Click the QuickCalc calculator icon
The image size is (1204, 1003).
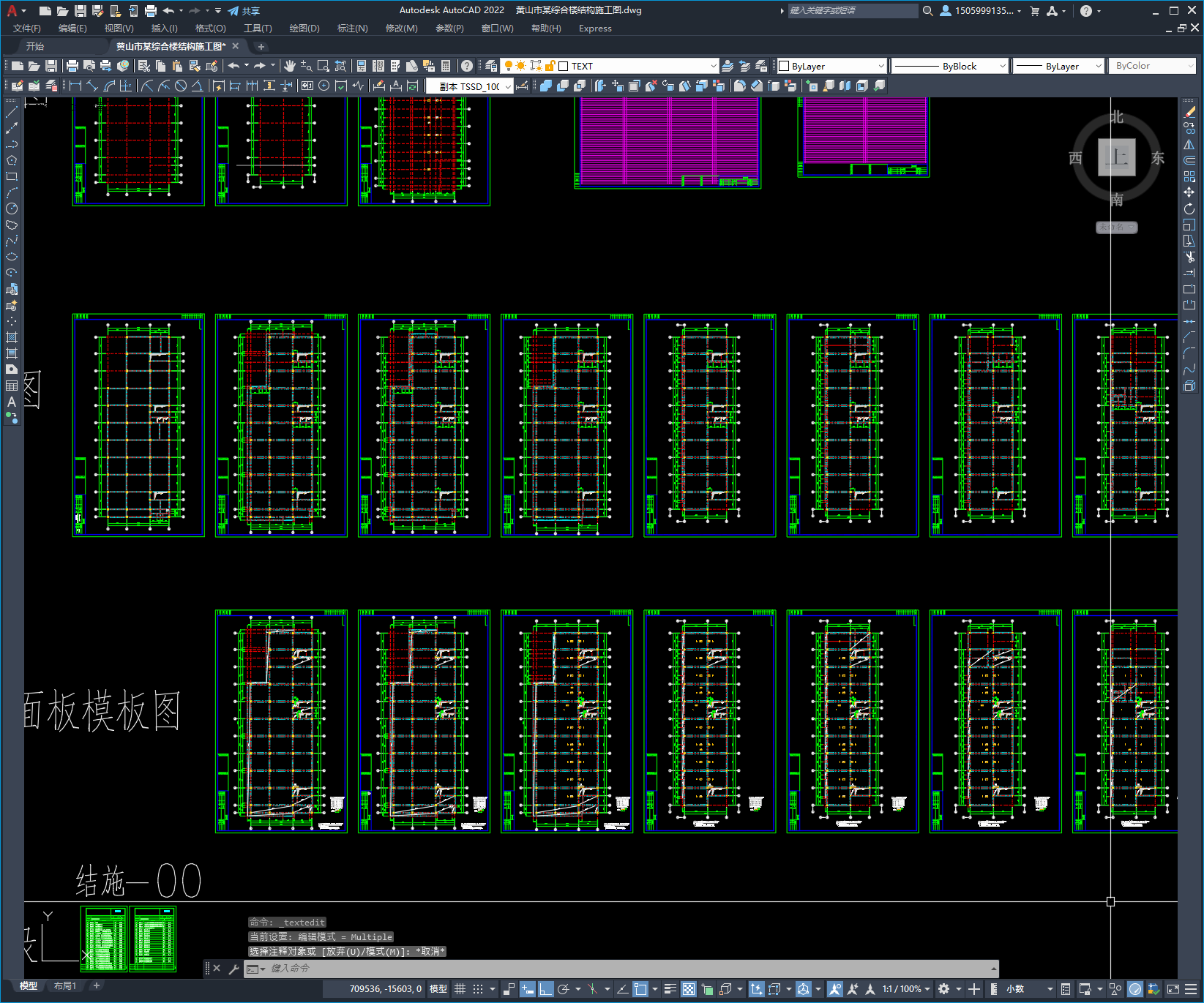click(446, 66)
